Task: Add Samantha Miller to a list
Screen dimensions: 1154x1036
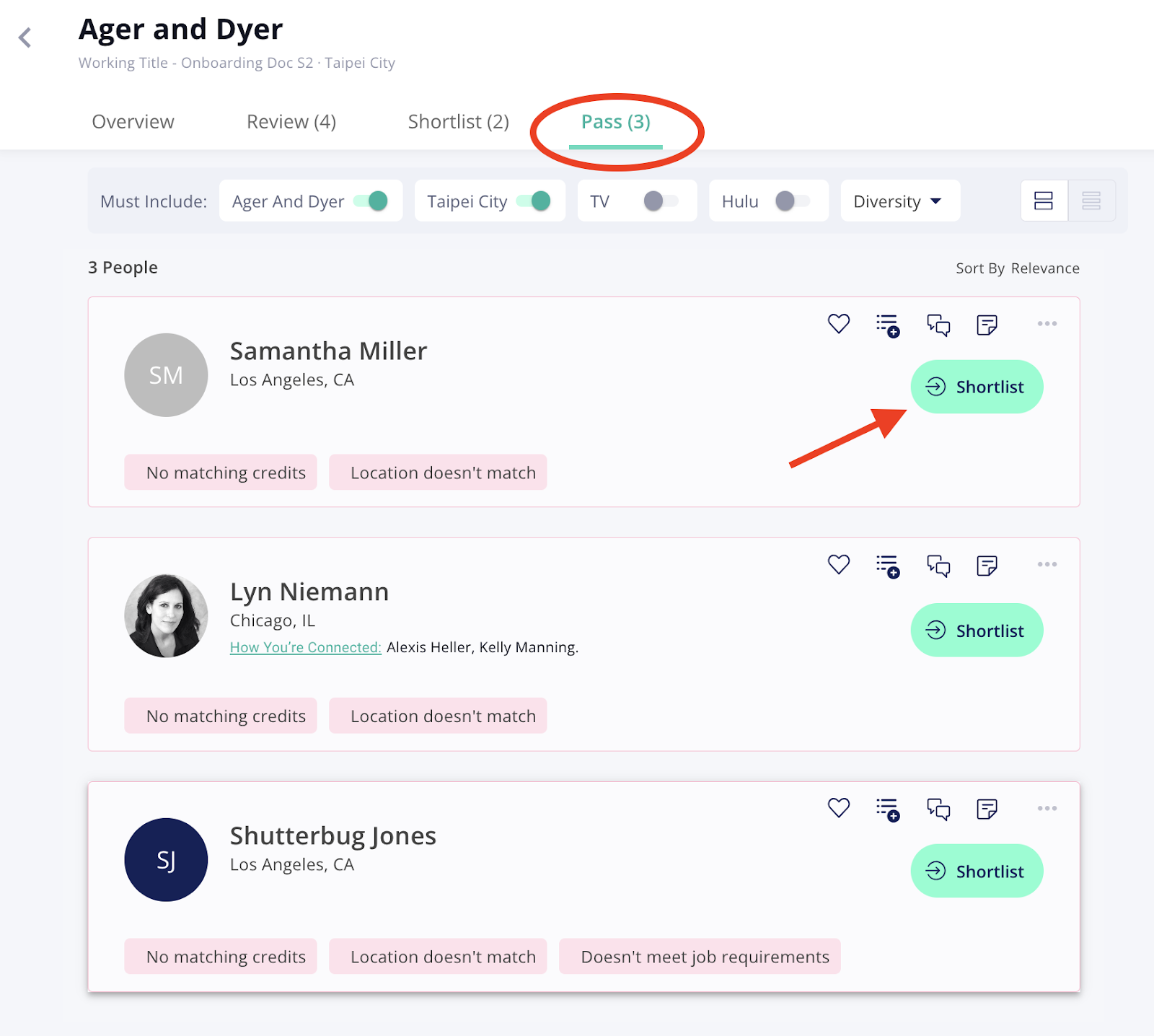Action: point(888,325)
